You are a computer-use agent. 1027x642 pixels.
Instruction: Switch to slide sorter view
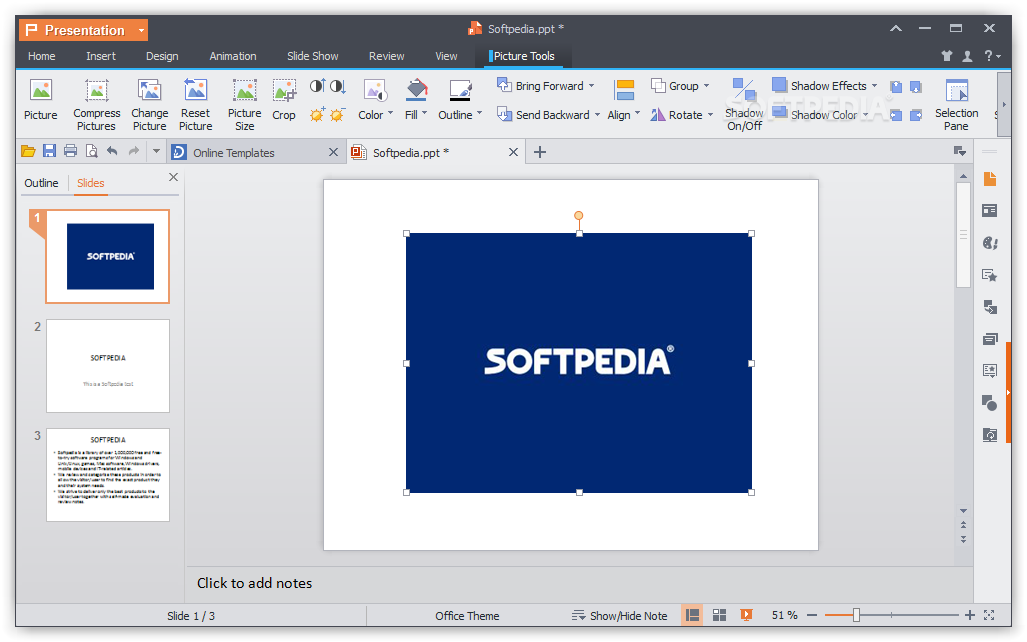coord(719,615)
